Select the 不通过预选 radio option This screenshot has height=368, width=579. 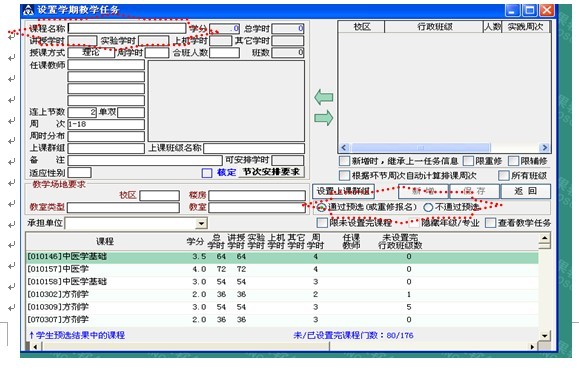pyautogui.click(x=428, y=207)
